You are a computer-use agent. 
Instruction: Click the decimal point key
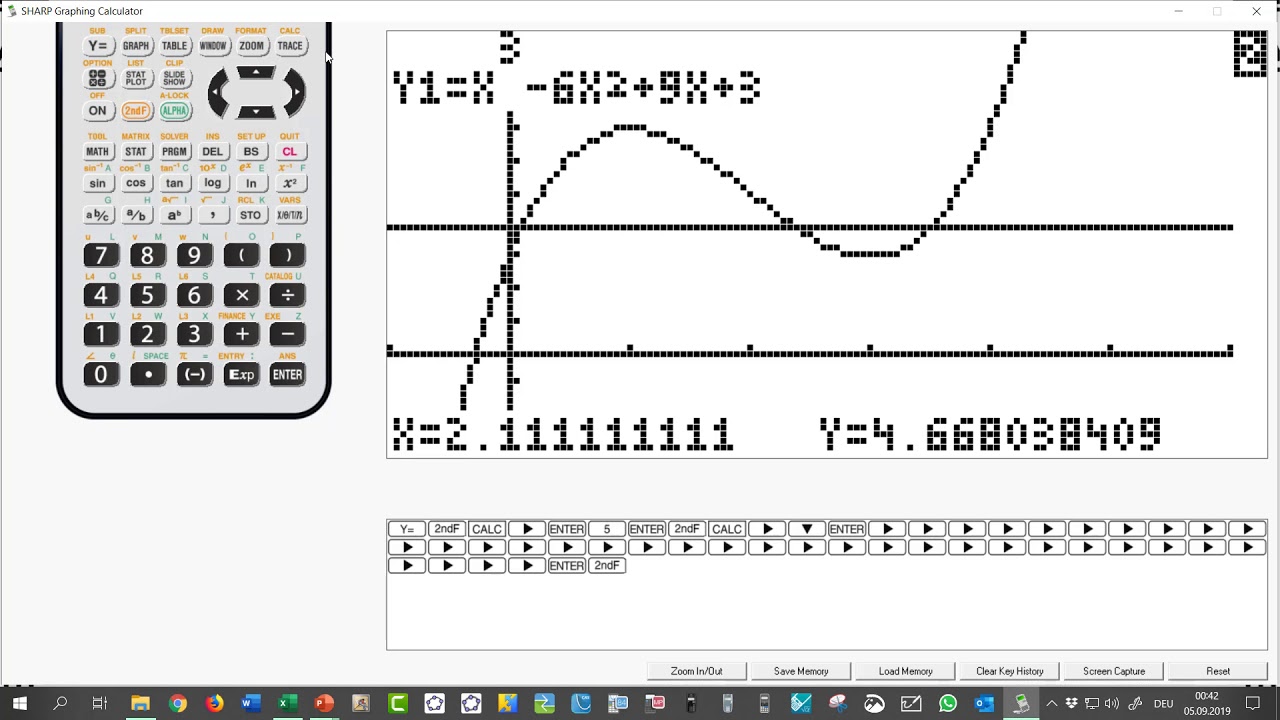pyautogui.click(x=148, y=375)
